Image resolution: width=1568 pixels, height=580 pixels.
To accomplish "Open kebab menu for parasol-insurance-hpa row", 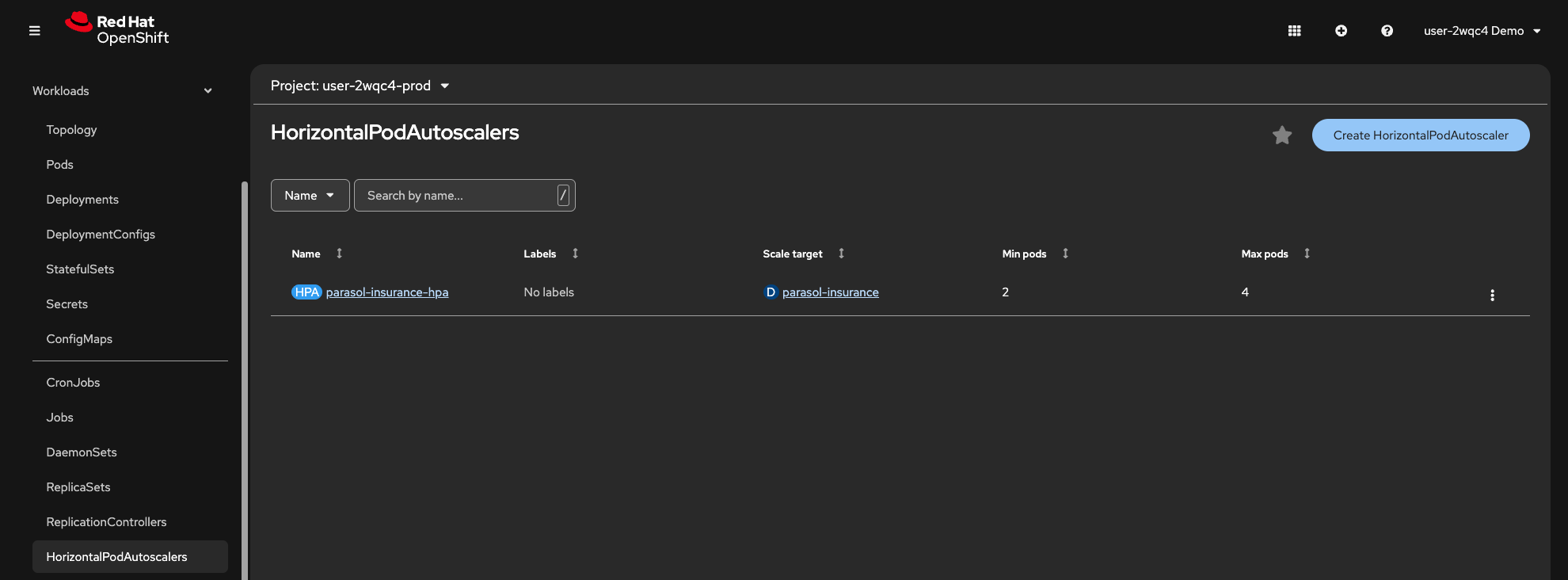I will pyautogui.click(x=1492, y=295).
